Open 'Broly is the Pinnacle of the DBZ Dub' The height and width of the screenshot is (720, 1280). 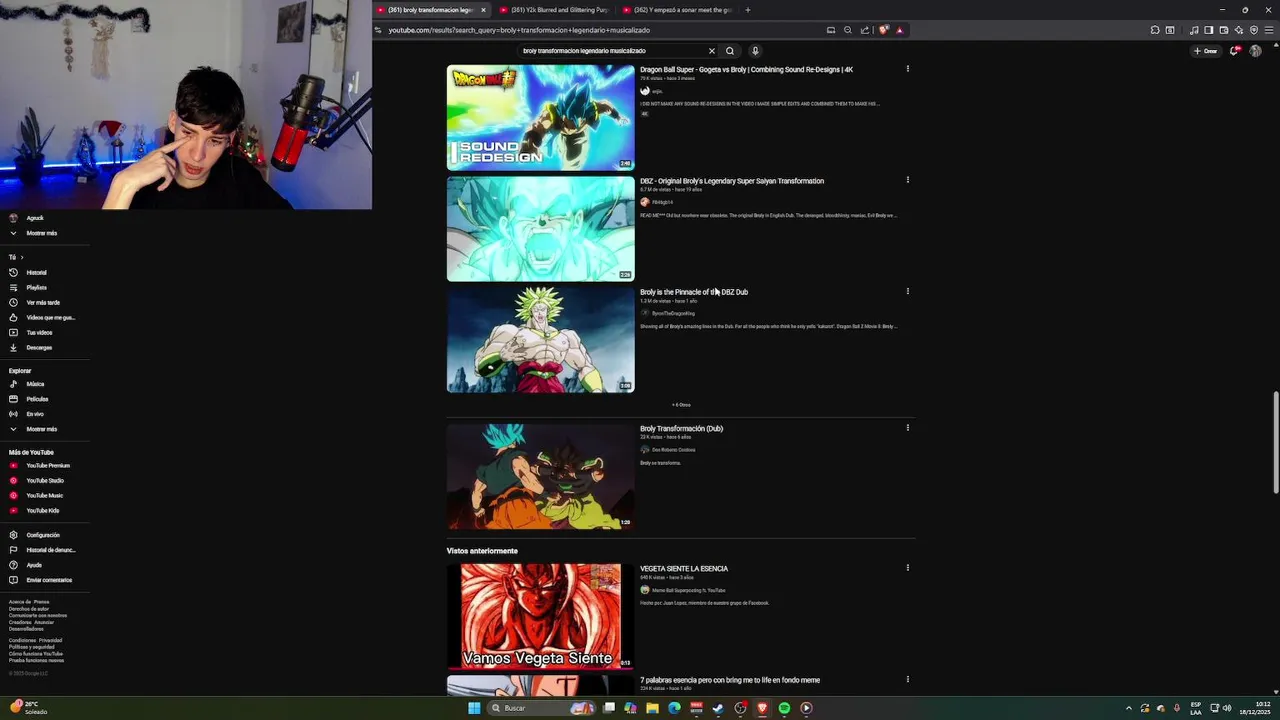coord(694,292)
